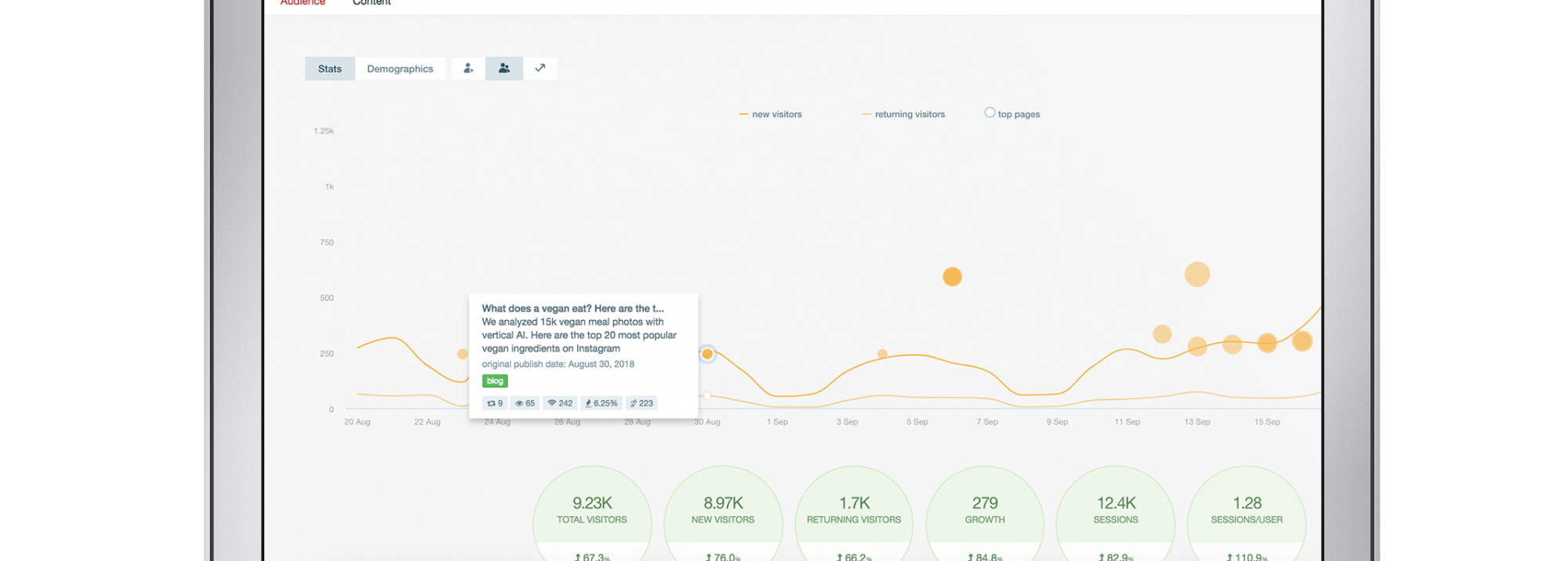
Task: Open the Demographics tab
Action: [400, 69]
